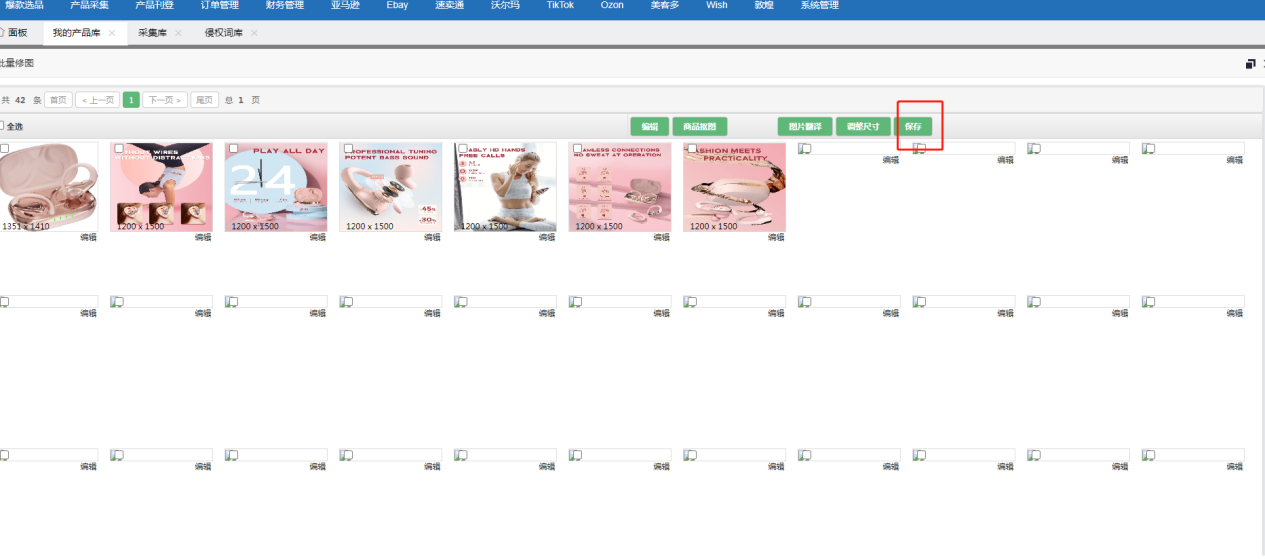The width and height of the screenshot is (1265, 559).
Task: Open the 亚马逊 menu
Action: pyautogui.click(x=346, y=6)
